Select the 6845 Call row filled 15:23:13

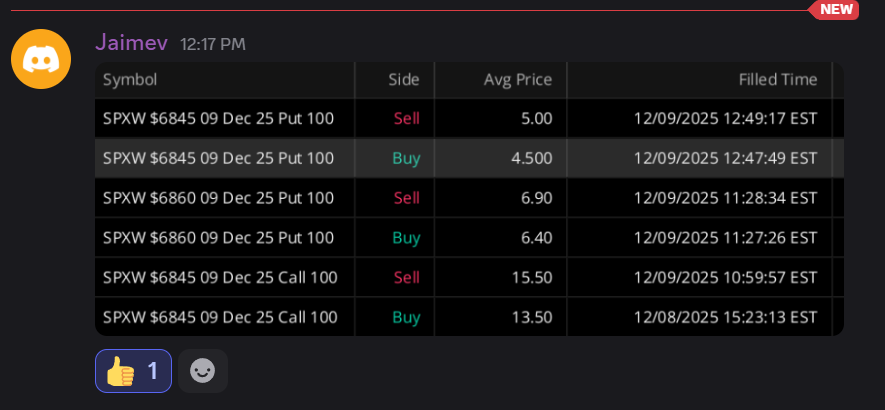pos(469,317)
